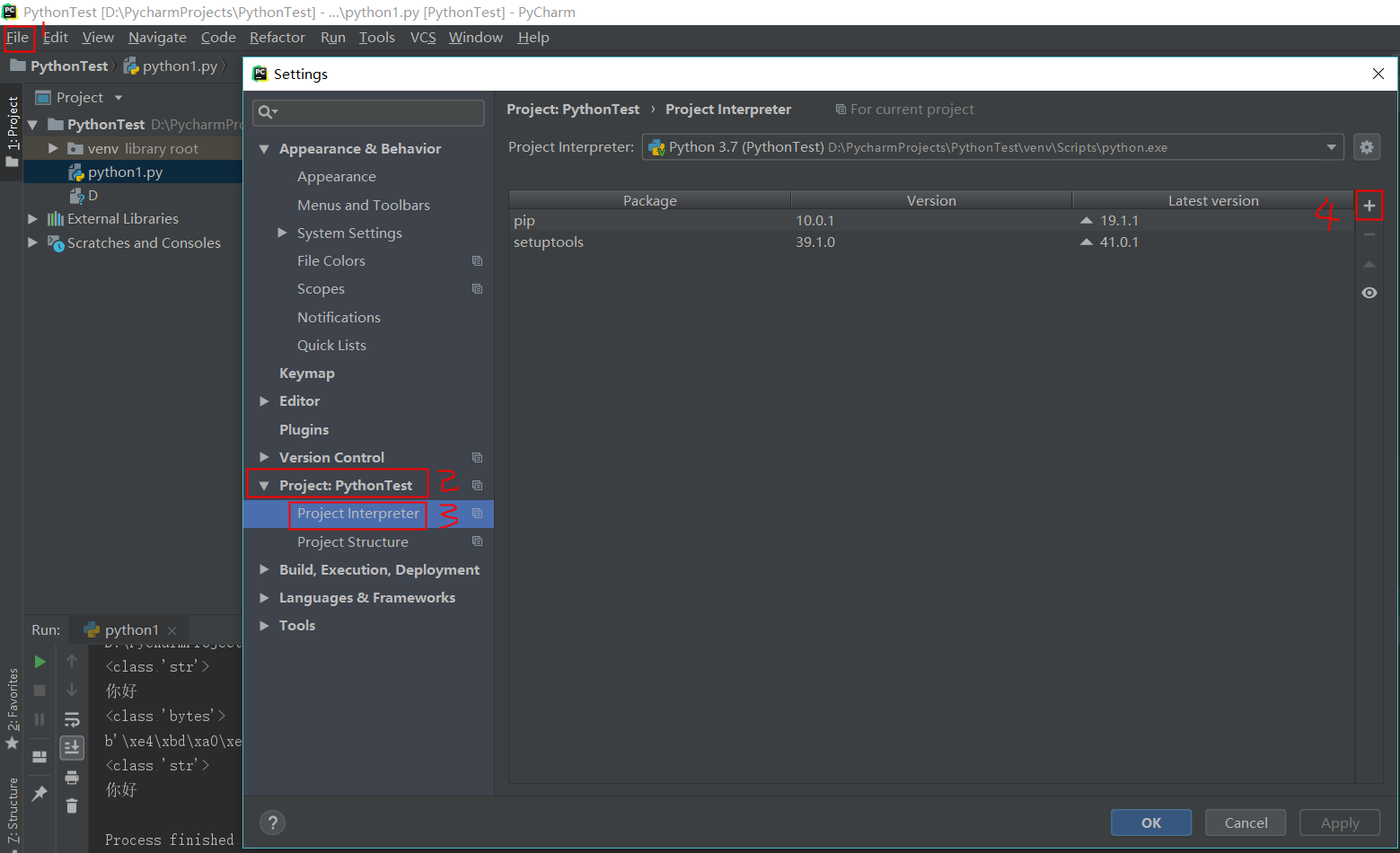Expand the Version Control section
The width and height of the screenshot is (1400, 853).
(x=264, y=457)
